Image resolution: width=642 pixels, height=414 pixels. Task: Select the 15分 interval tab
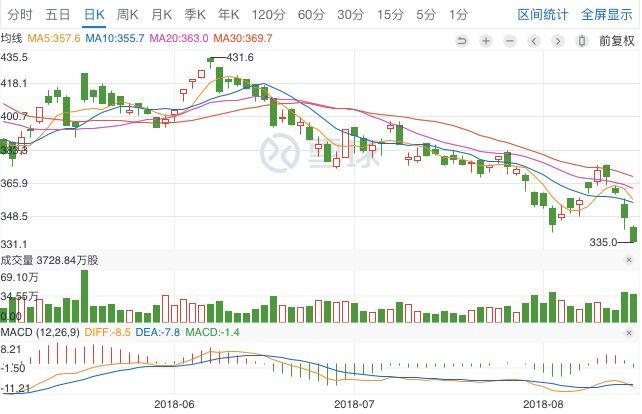click(x=390, y=15)
